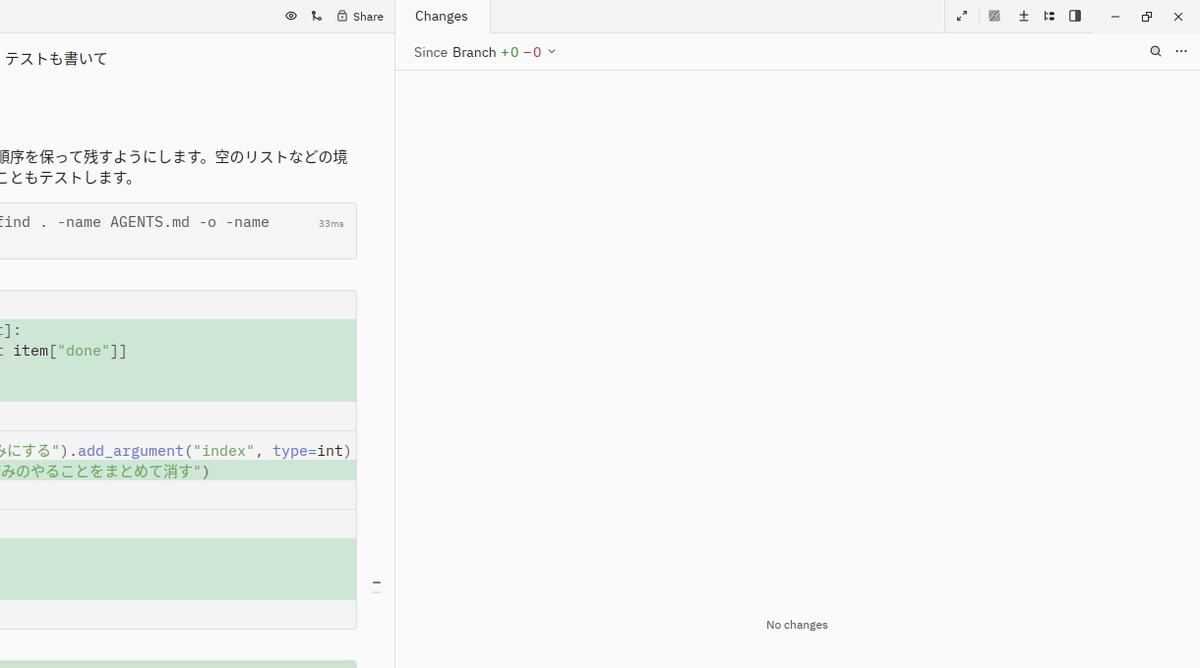
Task: Open the three-dot more options menu
Action: 1180,52
